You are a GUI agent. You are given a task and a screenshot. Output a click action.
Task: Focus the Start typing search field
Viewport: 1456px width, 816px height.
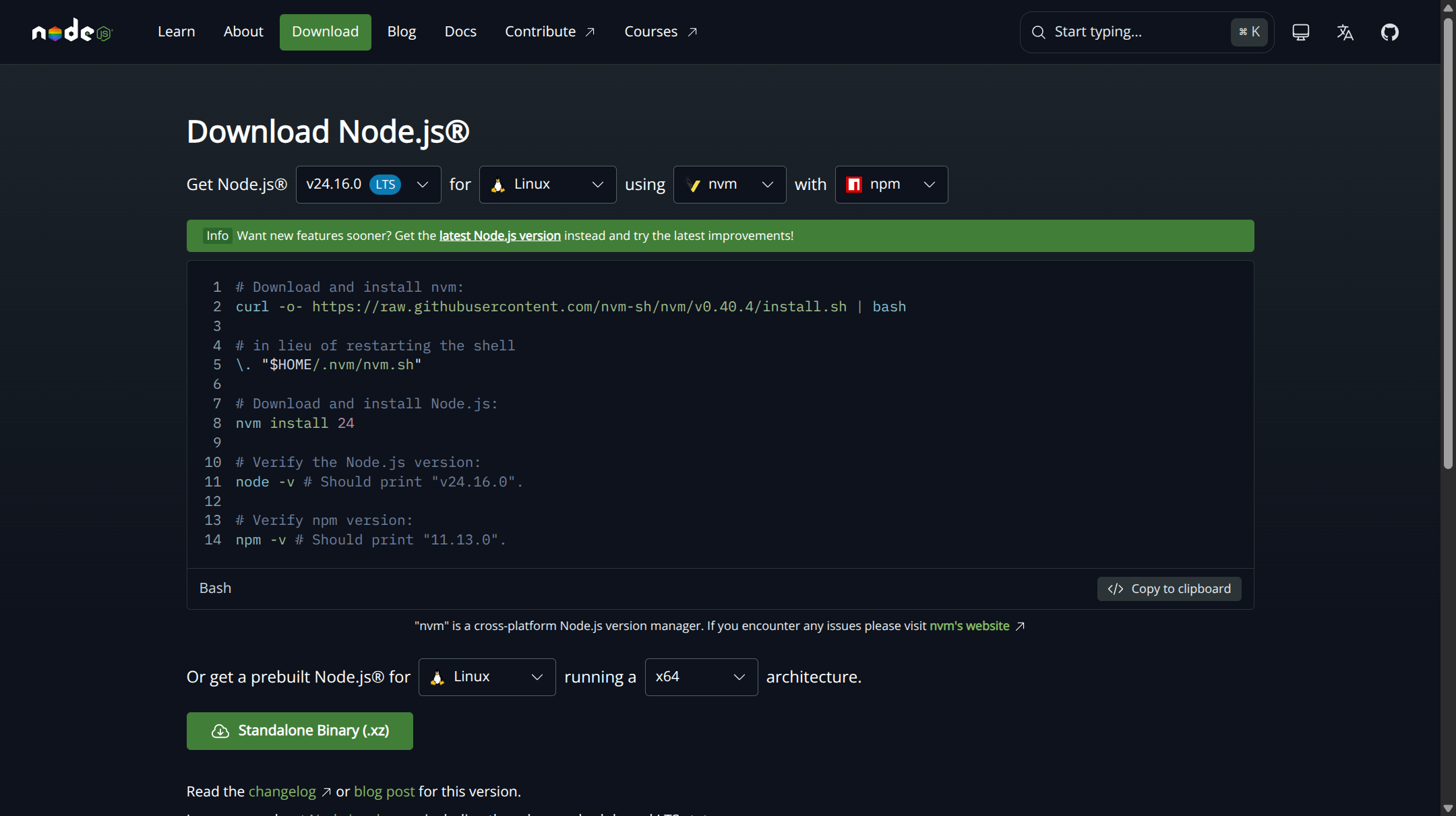coord(1147,32)
